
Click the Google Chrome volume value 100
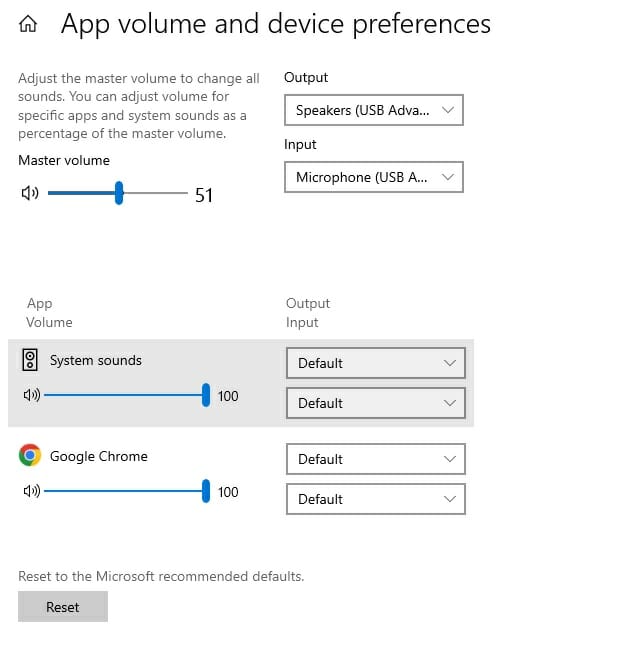coord(228,492)
